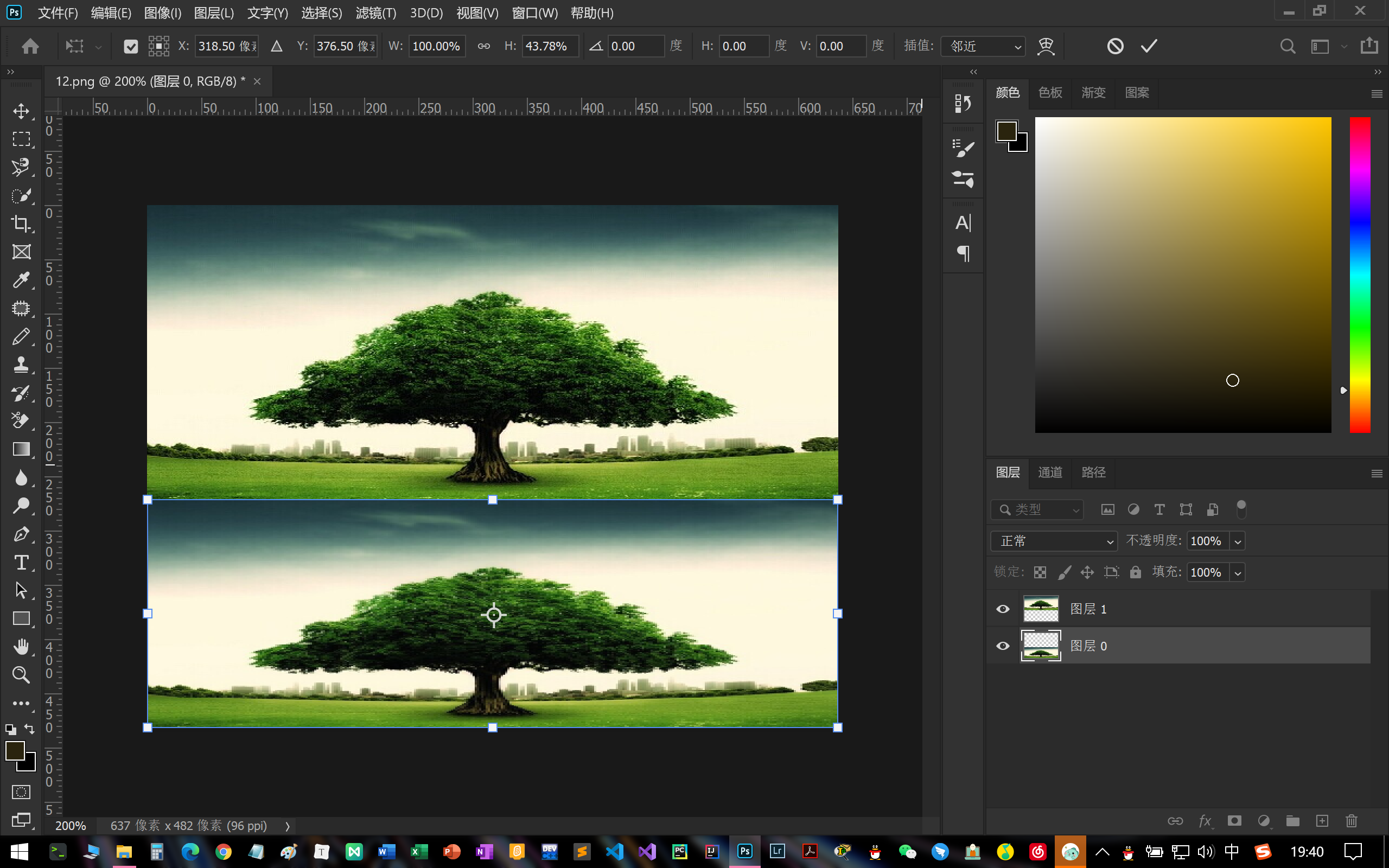Click inside the color picker field
This screenshot has height=868, width=1389.
(1182, 275)
